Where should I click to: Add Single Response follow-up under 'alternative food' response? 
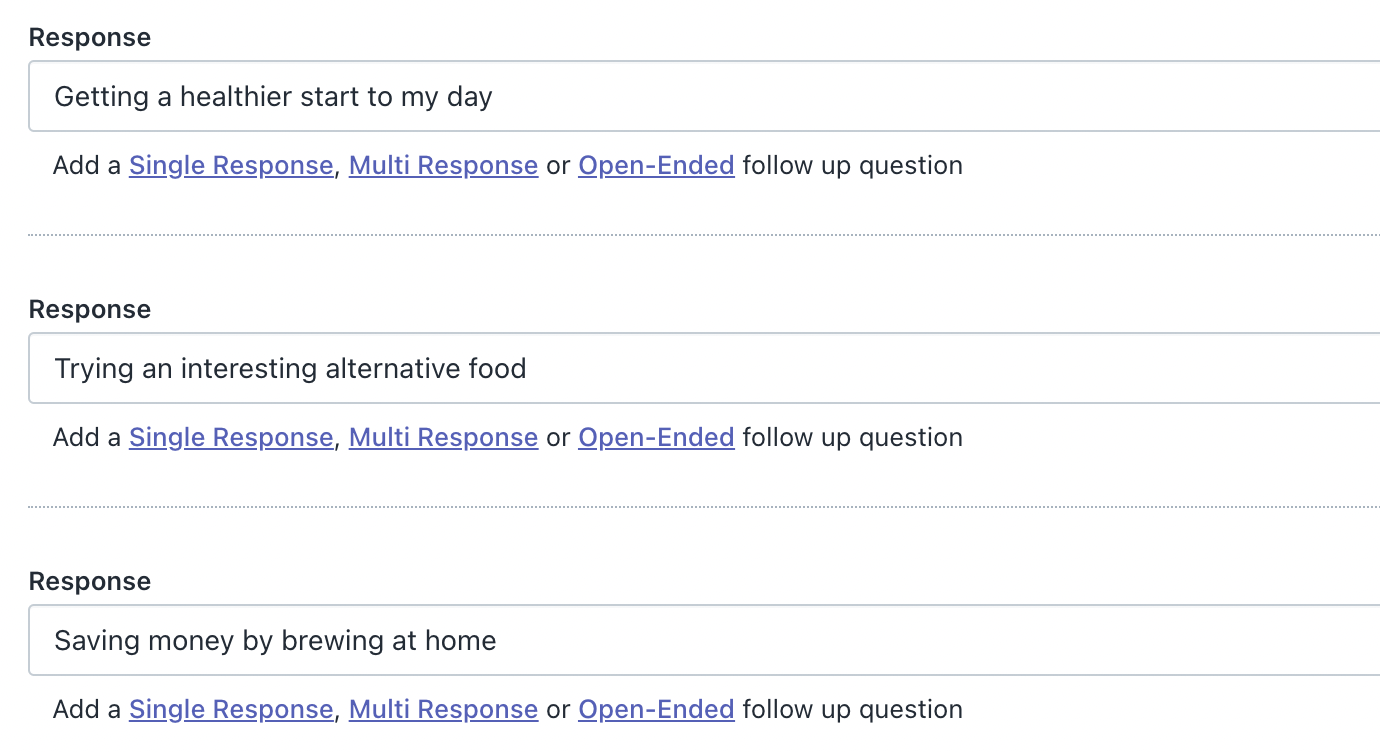point(231,438)
